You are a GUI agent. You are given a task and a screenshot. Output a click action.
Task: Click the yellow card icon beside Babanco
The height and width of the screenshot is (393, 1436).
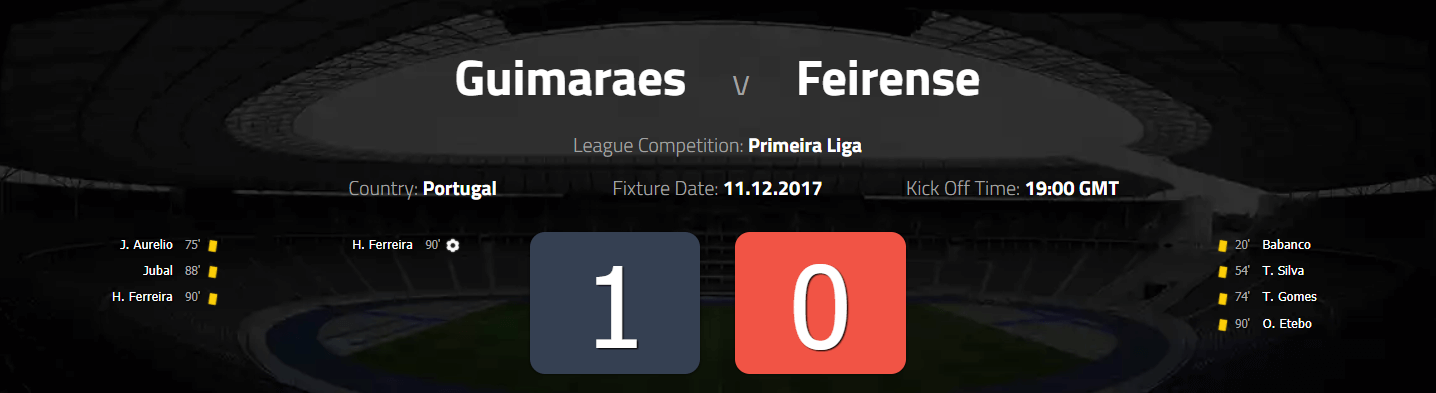[1222, 245]
